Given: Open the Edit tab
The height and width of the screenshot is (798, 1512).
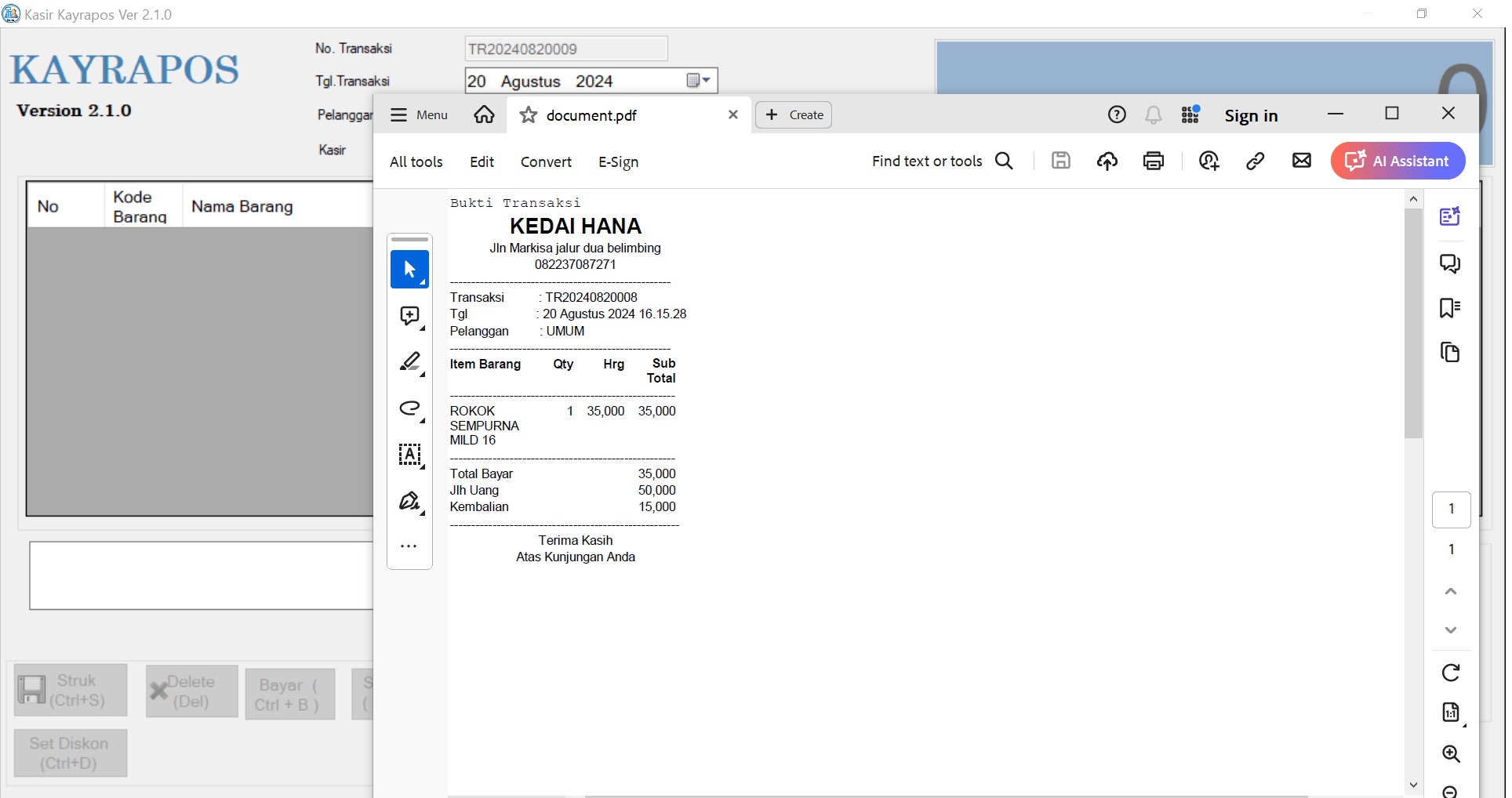Looking at the screenshot, I should (x=482, y=161).
